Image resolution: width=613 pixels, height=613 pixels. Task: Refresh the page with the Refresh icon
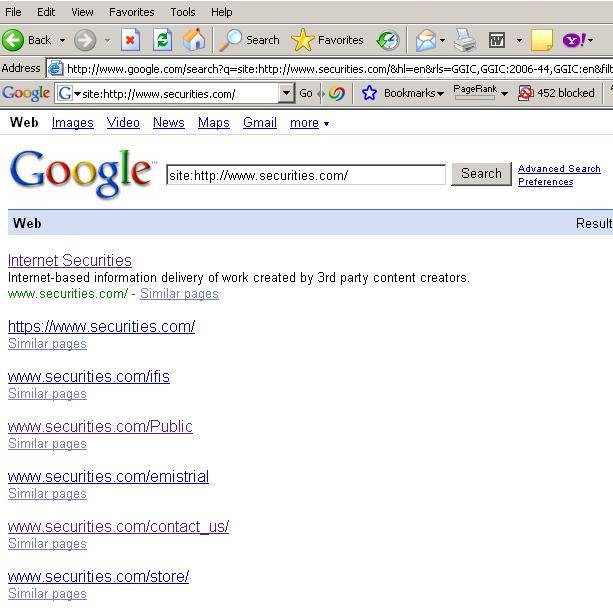pyautogui.click(x=162, y=40)
